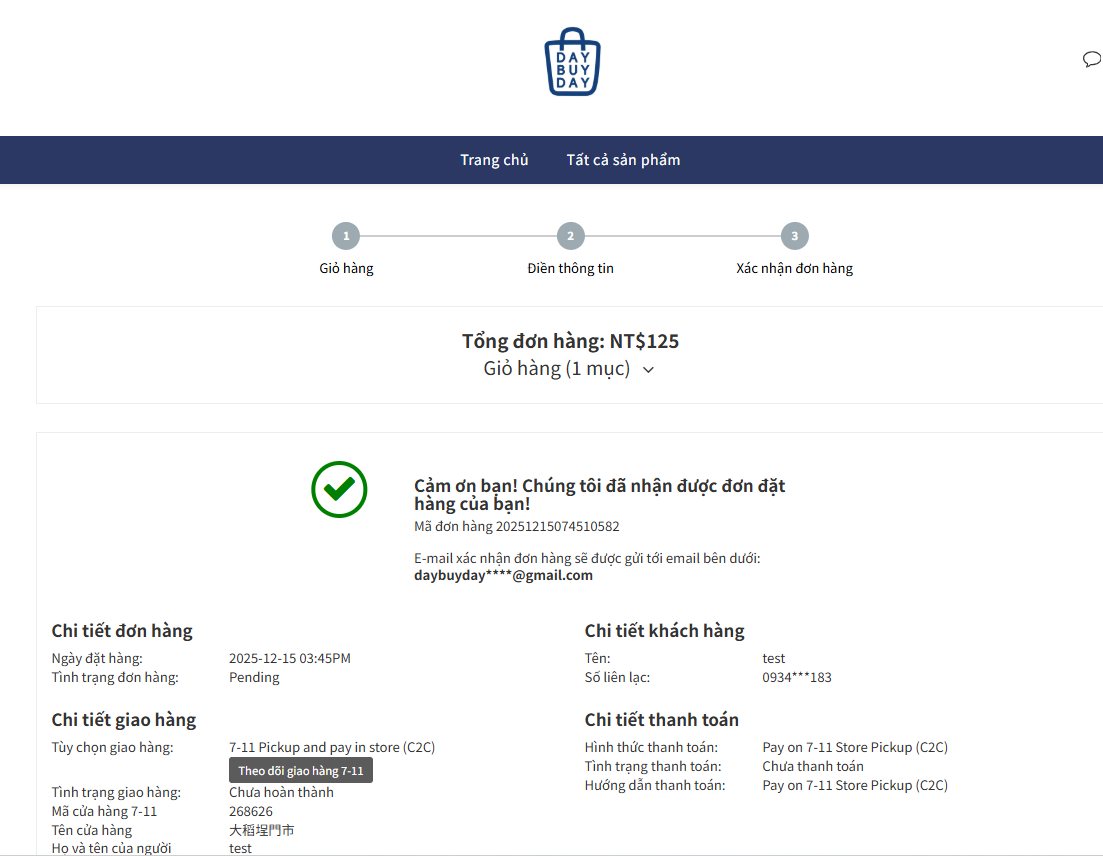
Task: Go to Trang chủ in the navigation bar
Action: (x=494, y=160)
